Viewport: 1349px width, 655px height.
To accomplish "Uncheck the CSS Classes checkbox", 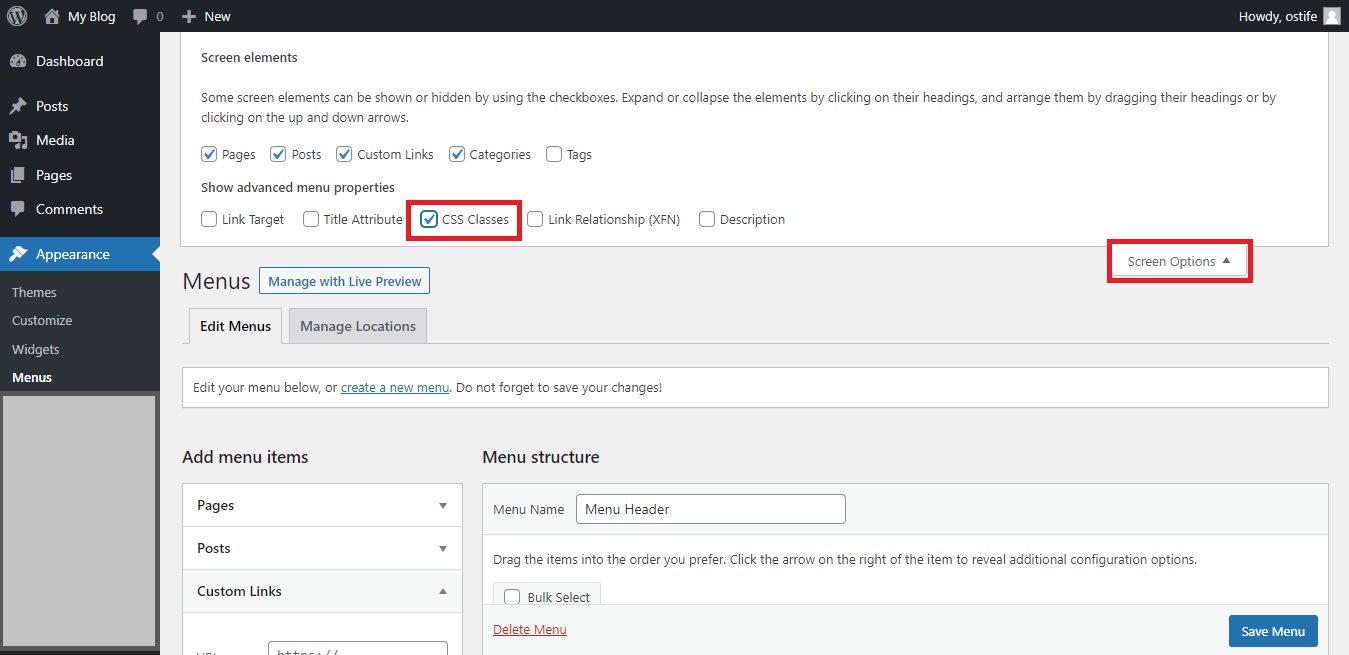I will point(429,219).
